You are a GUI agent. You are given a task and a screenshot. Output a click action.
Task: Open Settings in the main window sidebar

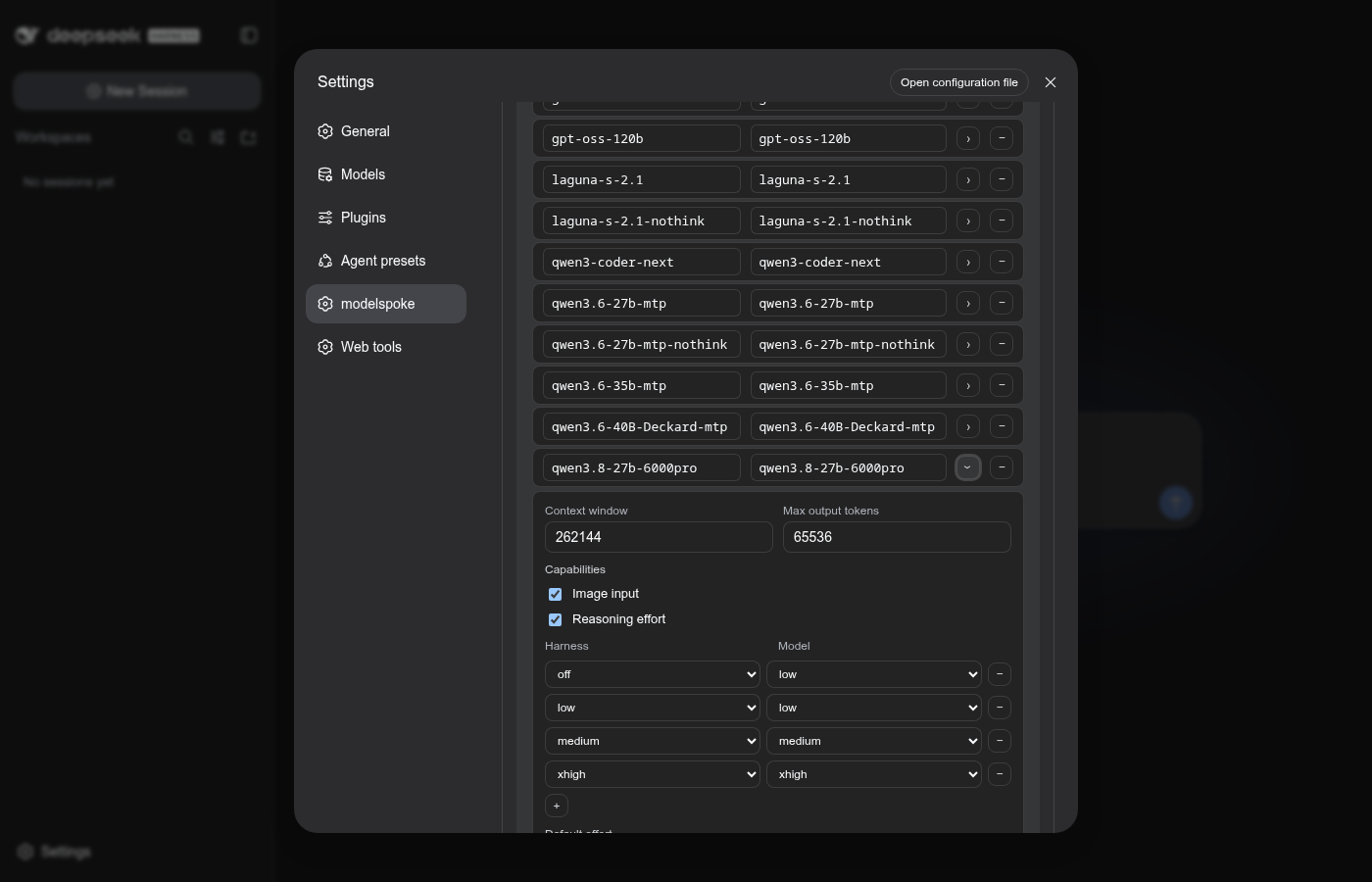pos(55,852)
